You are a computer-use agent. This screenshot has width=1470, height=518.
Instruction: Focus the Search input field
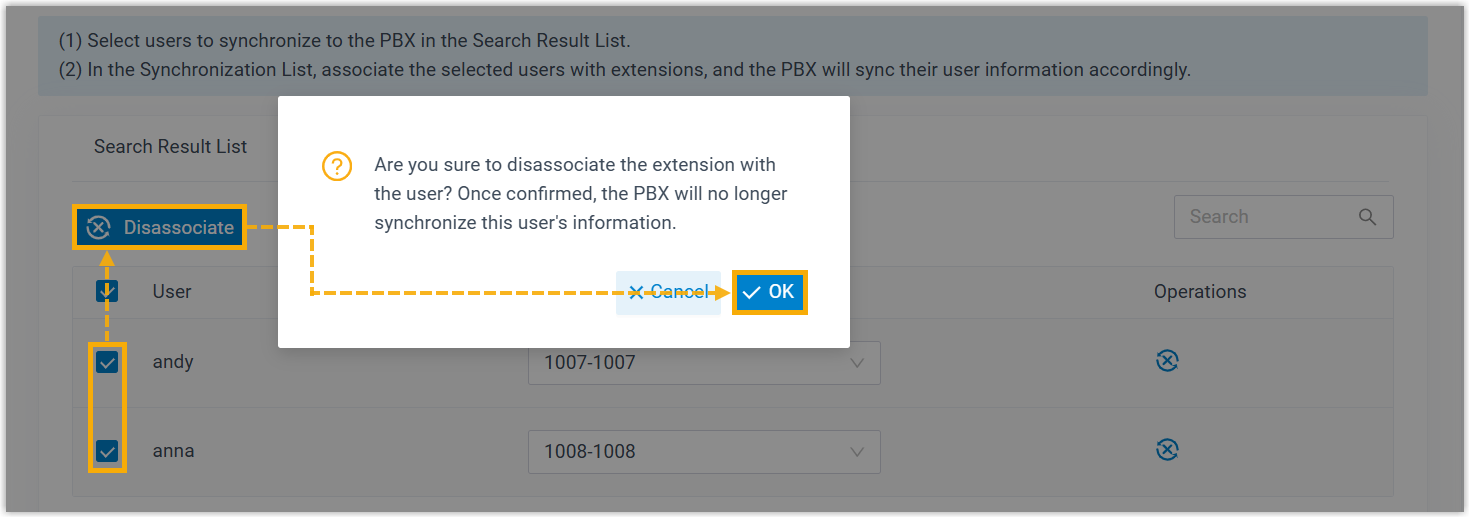(x=1265, y=217)
